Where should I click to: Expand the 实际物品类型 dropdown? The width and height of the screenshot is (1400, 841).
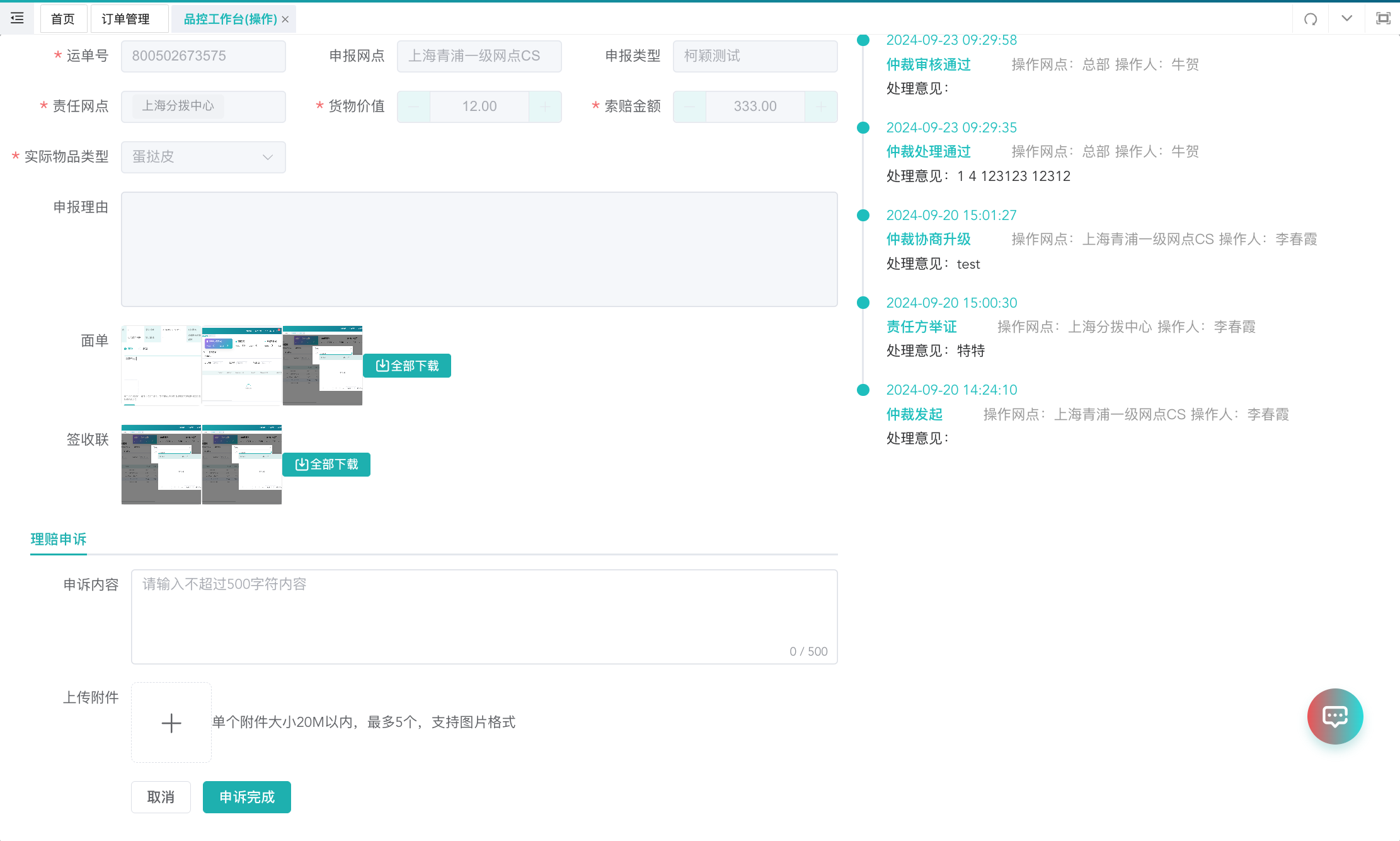pos(204,157)
